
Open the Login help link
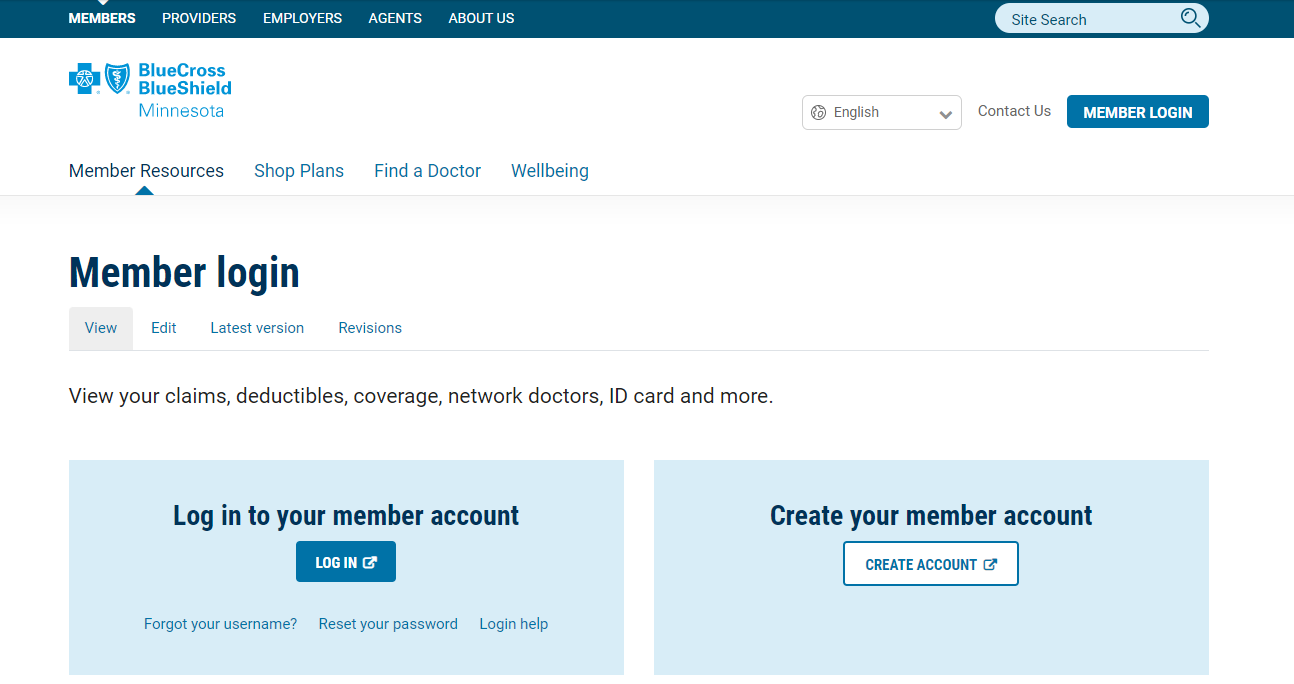tap(514, 624)
